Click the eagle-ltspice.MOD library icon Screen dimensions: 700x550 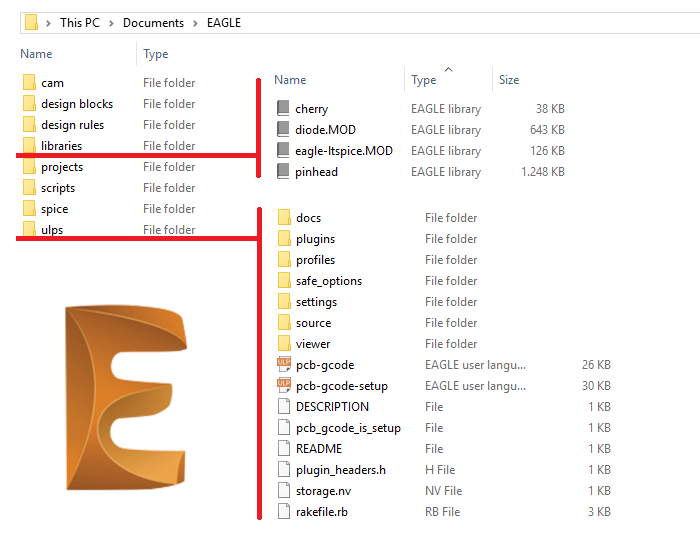tap(283, 150)
